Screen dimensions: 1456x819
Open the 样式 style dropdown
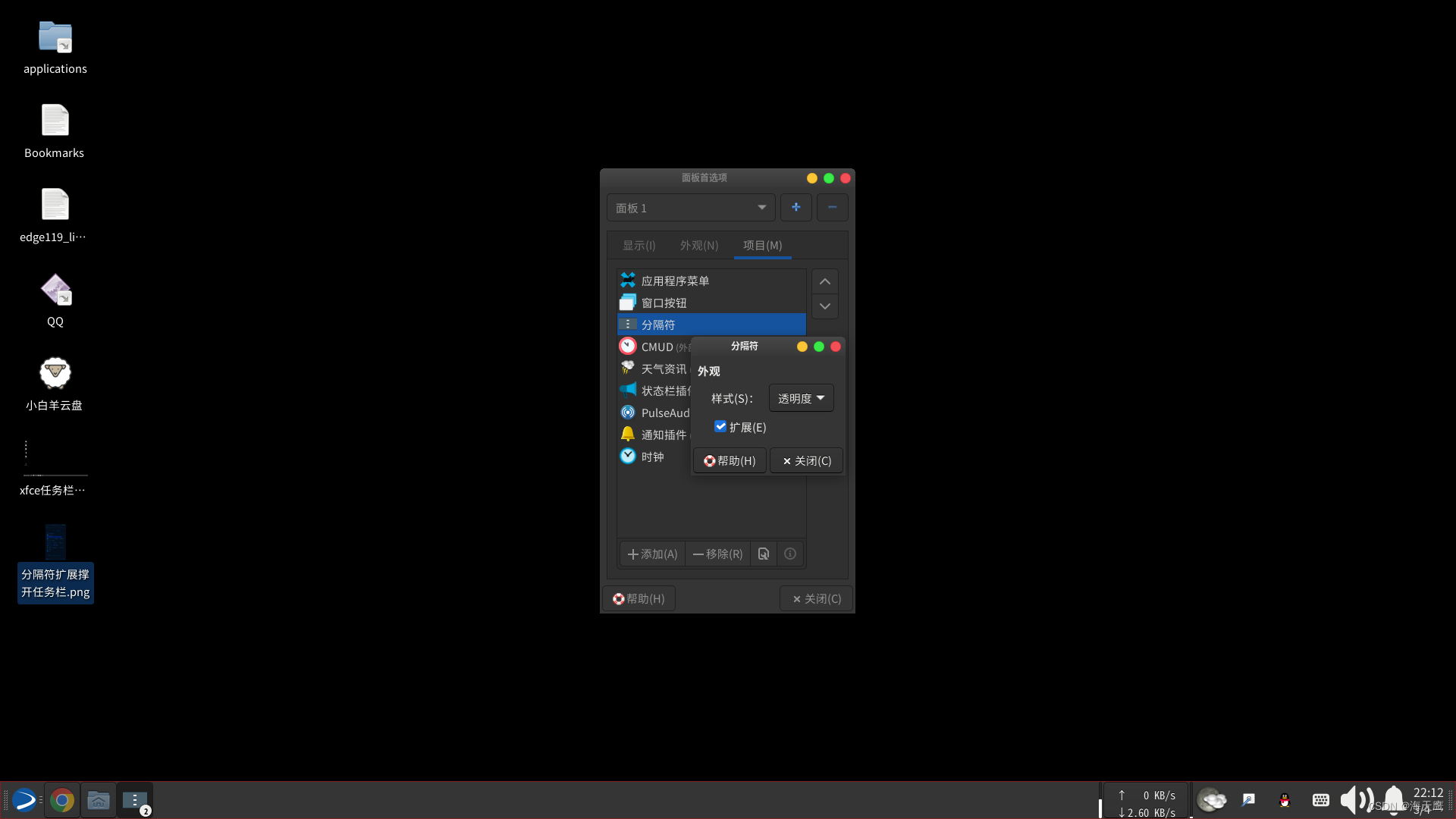[x=801, y=398]
